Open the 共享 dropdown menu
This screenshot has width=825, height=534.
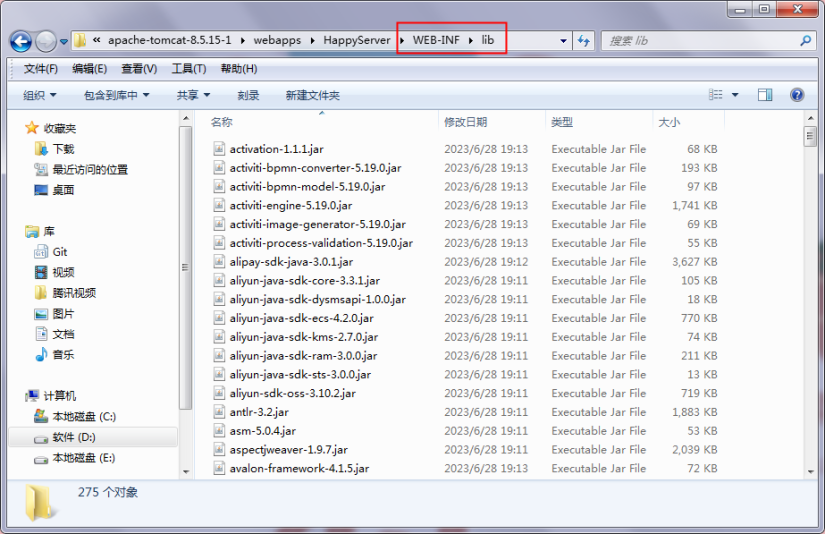[193, 95]
